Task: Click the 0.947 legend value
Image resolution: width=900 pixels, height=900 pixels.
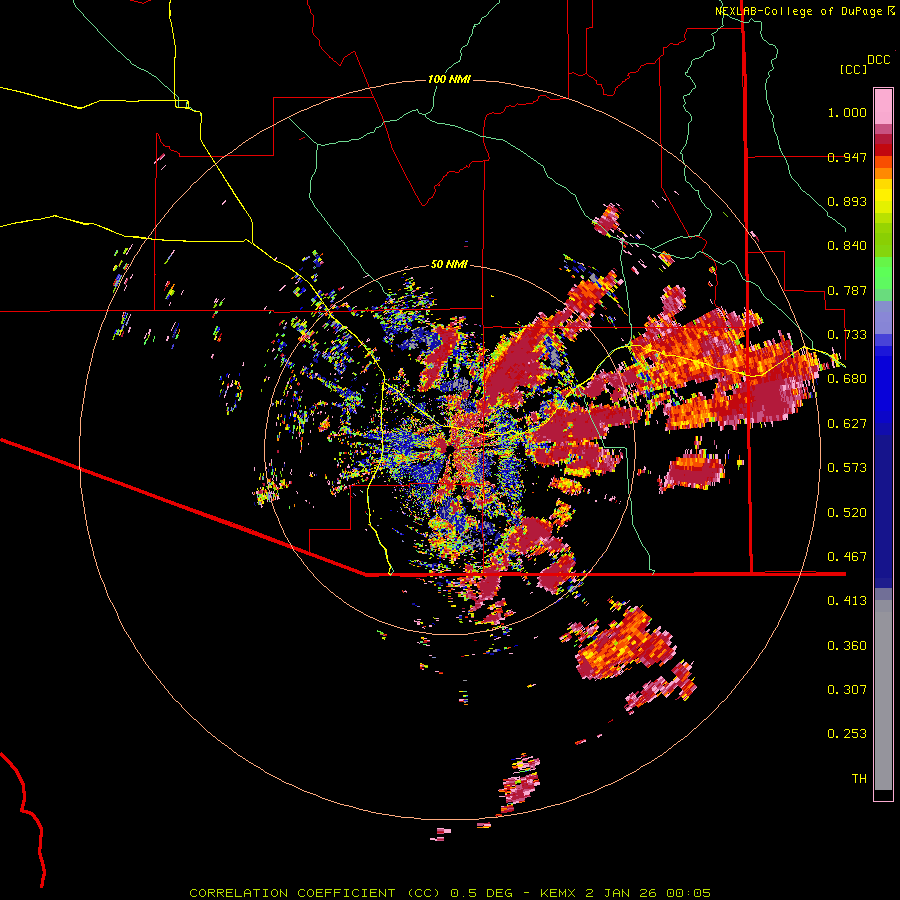Action: [x=847, y=157]
